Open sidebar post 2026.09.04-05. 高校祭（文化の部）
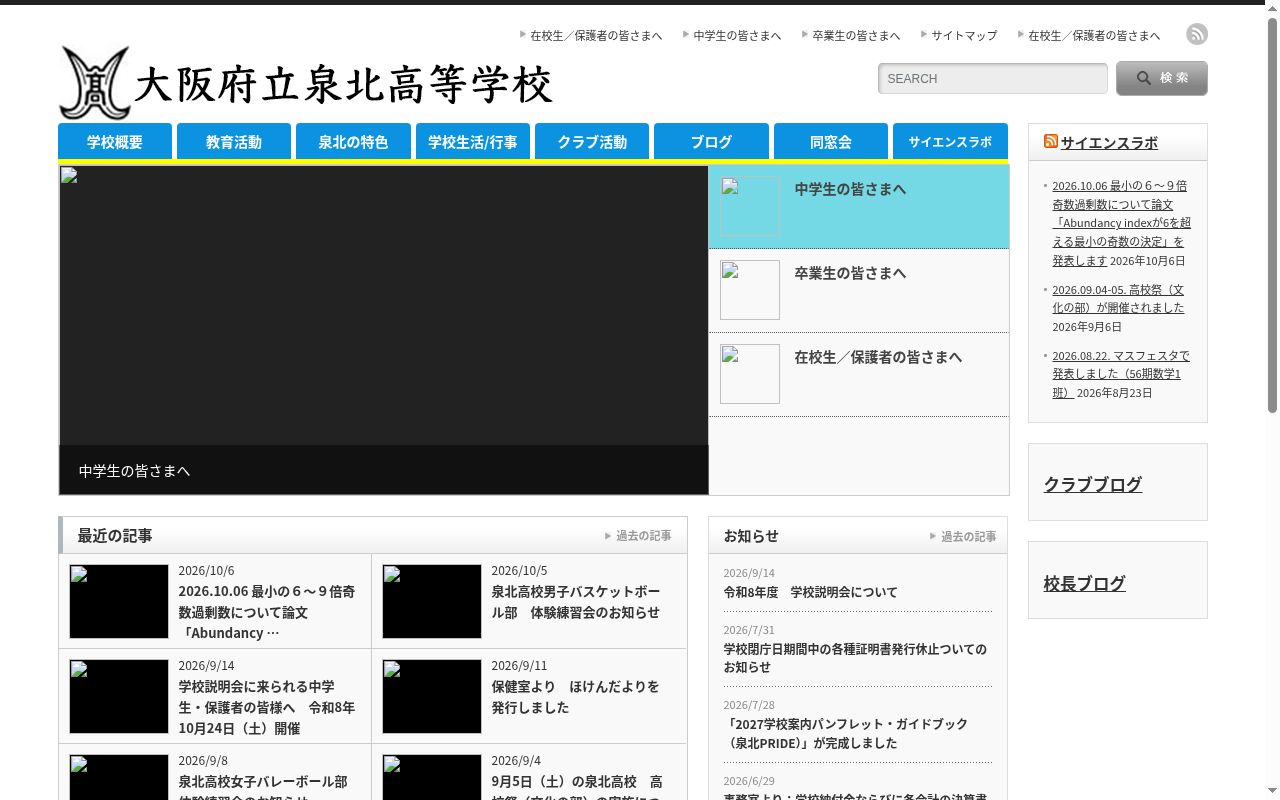 click(x=1118, y=298)
